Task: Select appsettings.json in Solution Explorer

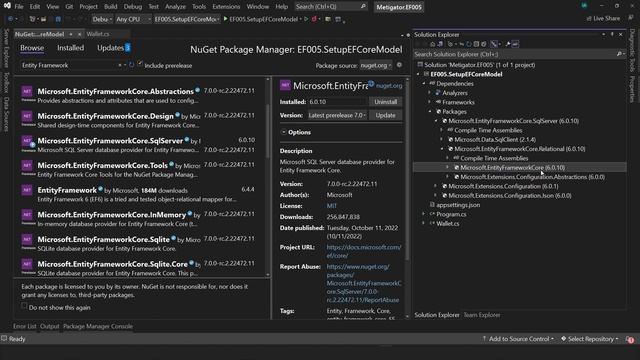Action: click(x=458, y=205)
